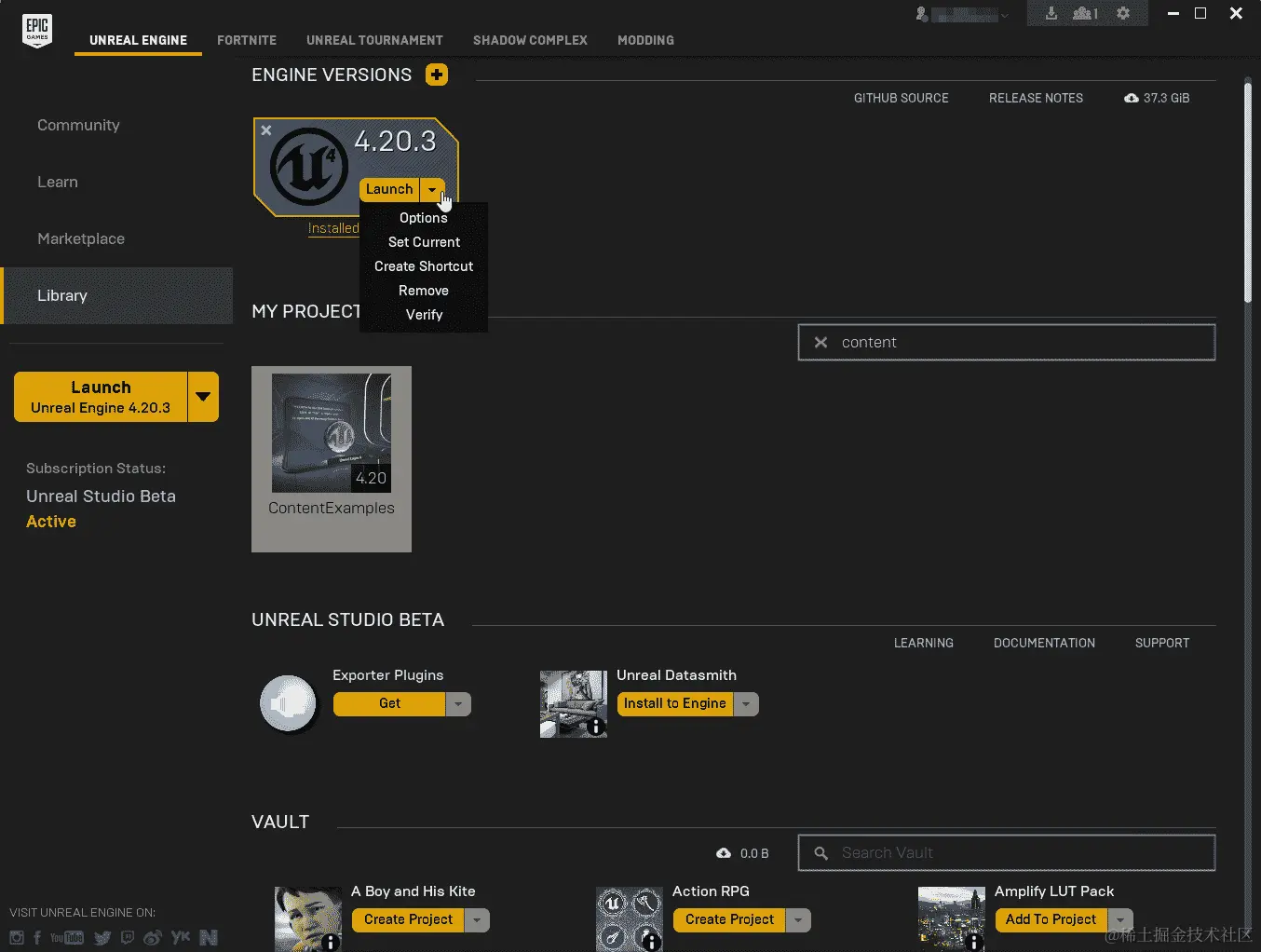Open the settings gear icon
The image size is (1261, 952).
coord(1123,14)
